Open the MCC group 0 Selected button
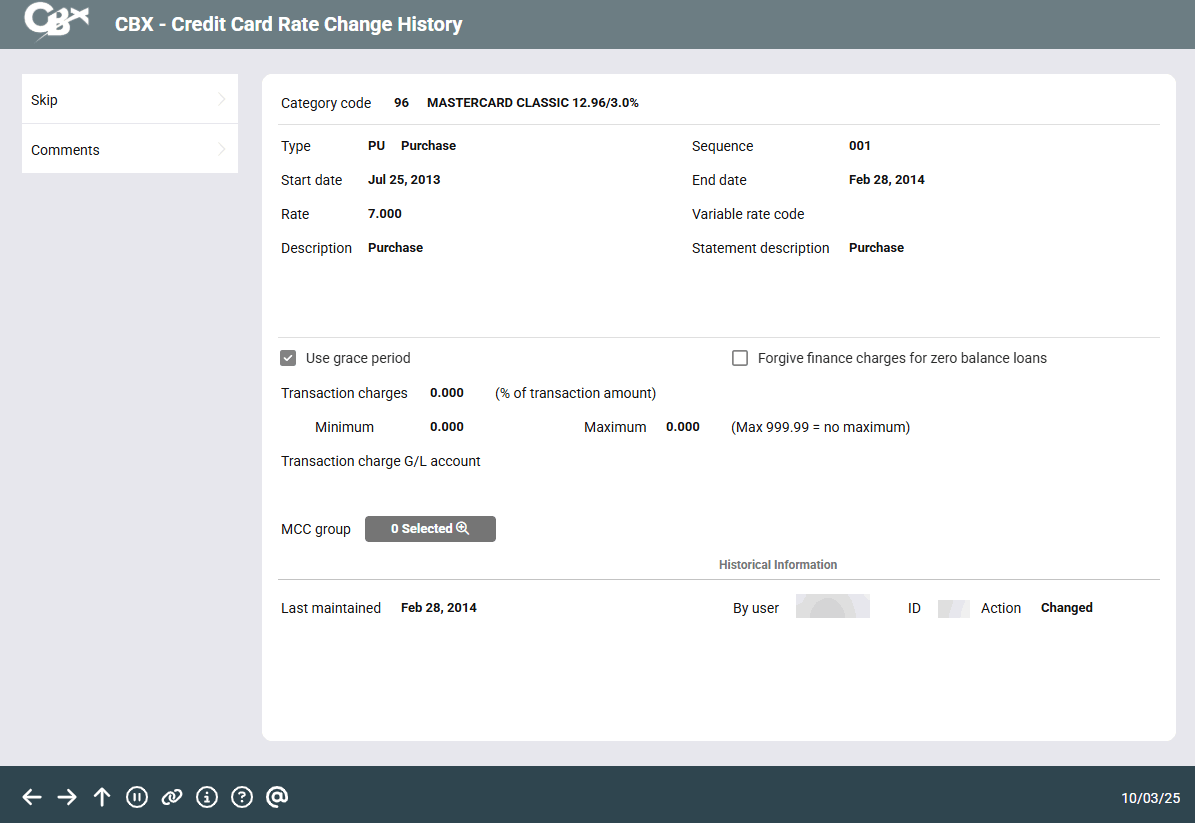 pos(430,529)
